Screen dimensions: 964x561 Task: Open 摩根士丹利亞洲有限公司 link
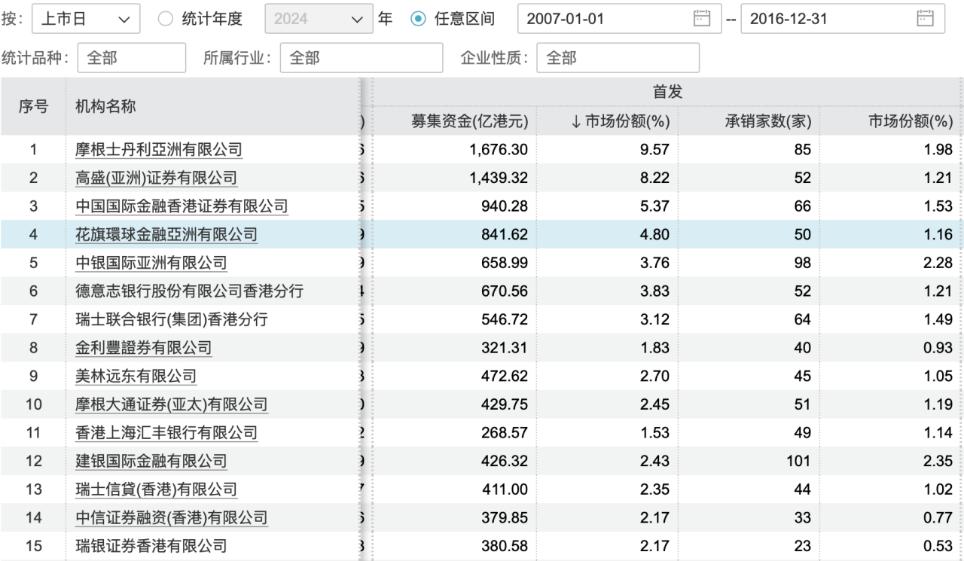[159, 149]
